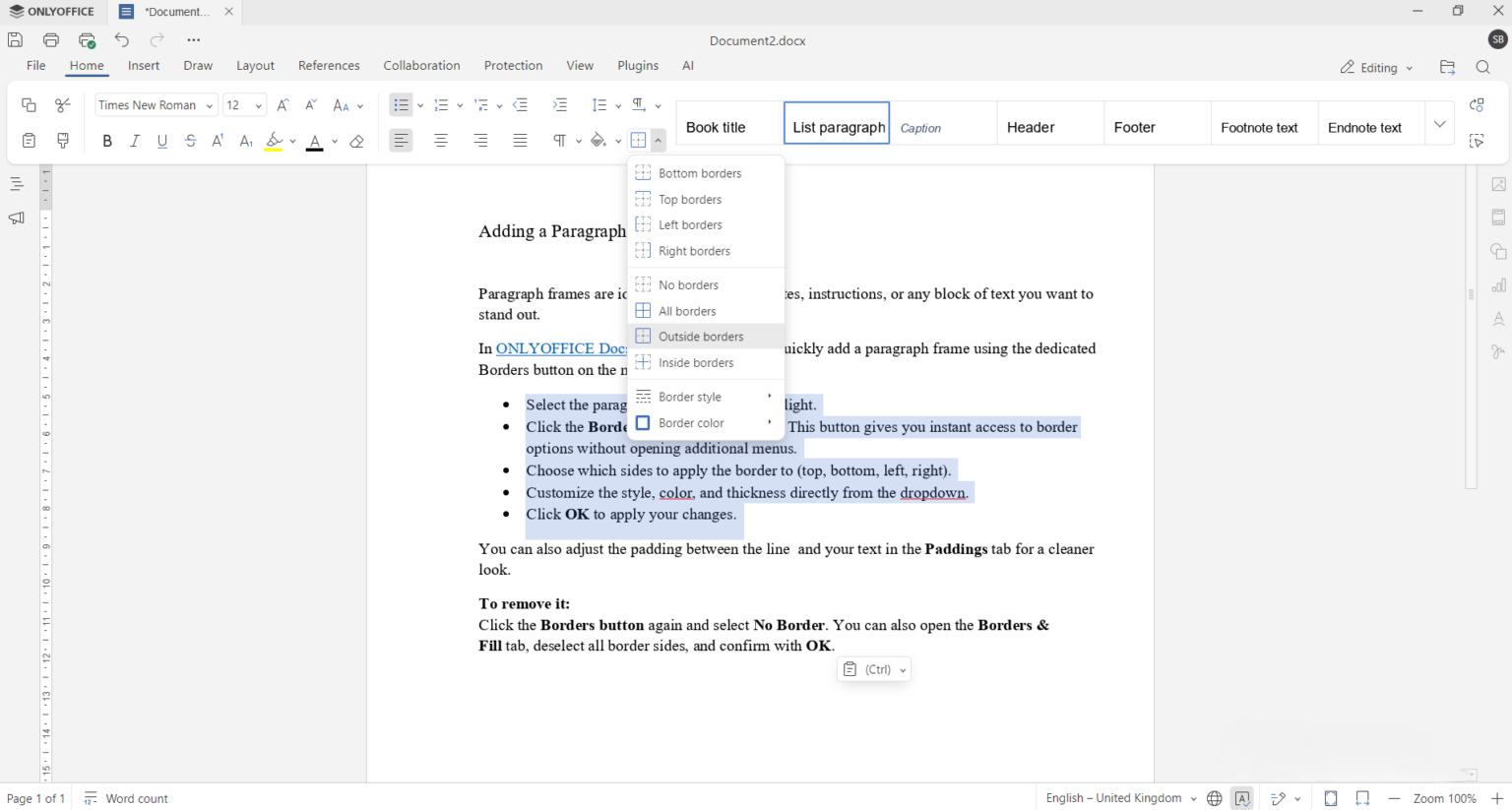Apply strikethrough to the selection

click(190, 140)
